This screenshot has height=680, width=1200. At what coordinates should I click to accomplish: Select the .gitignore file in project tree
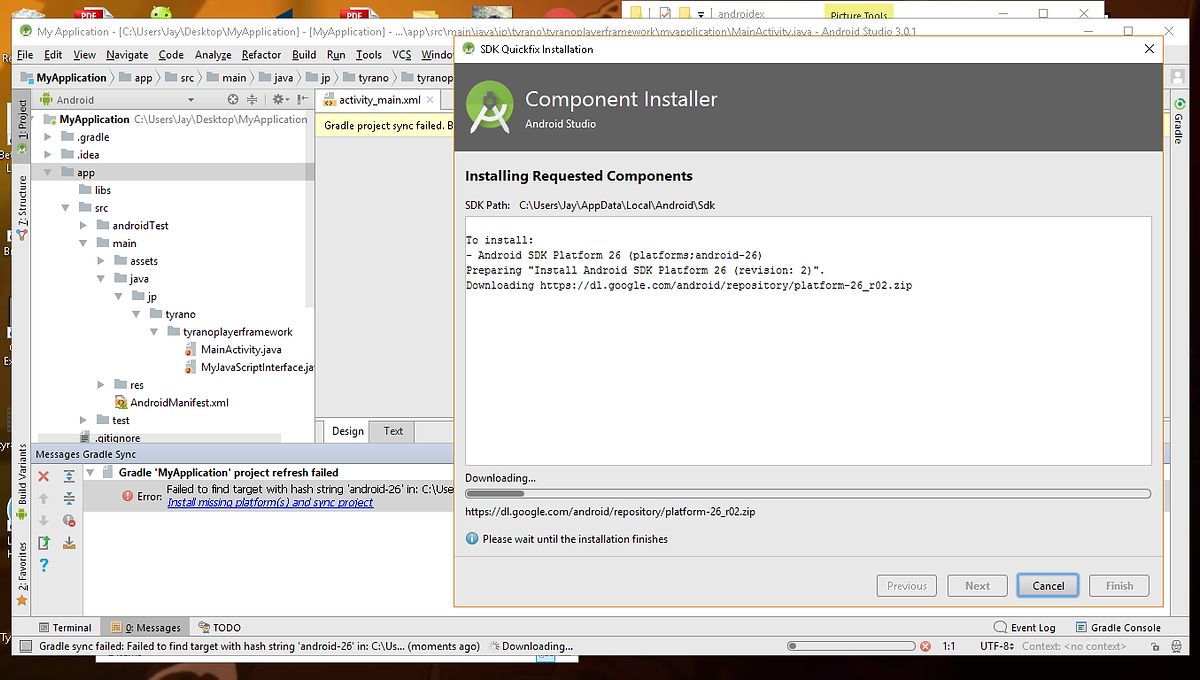pyautogui.click(x=109, y=438)
